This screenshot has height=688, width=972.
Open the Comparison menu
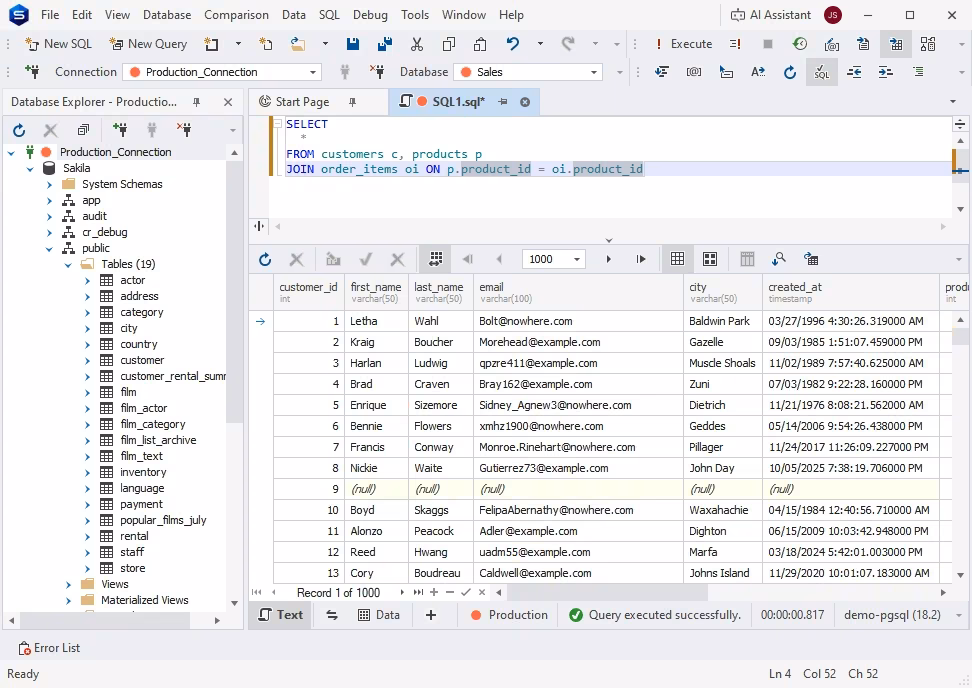[236, 15]
